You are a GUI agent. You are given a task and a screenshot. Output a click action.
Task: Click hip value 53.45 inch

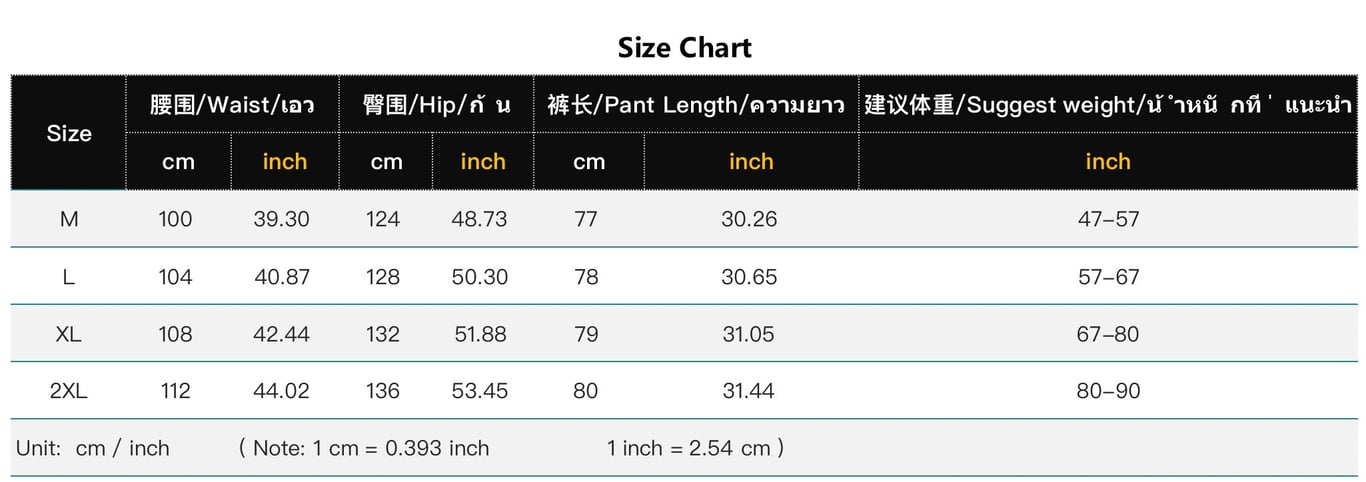(x=480, y=391)
